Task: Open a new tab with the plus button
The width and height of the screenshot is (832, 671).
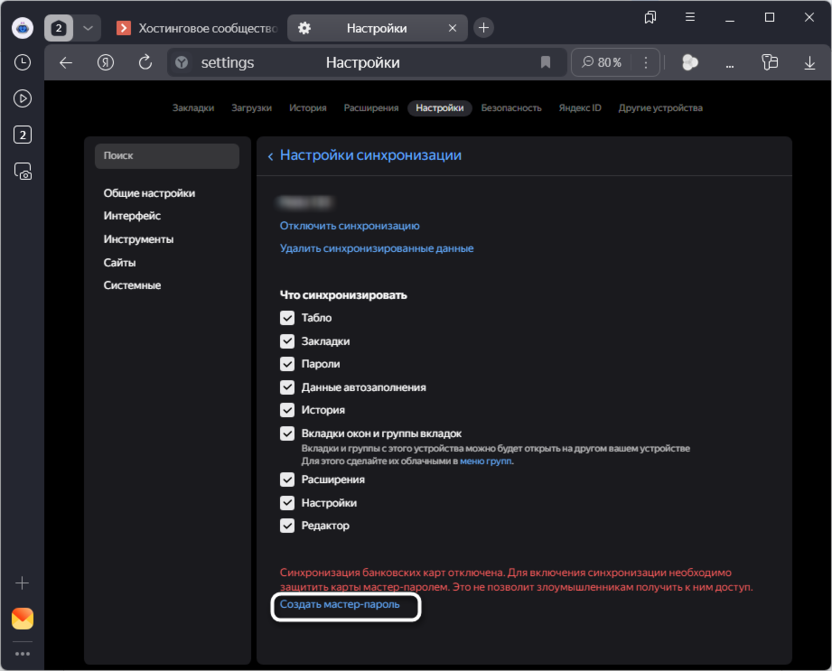Action: click(x=483, y=28)
